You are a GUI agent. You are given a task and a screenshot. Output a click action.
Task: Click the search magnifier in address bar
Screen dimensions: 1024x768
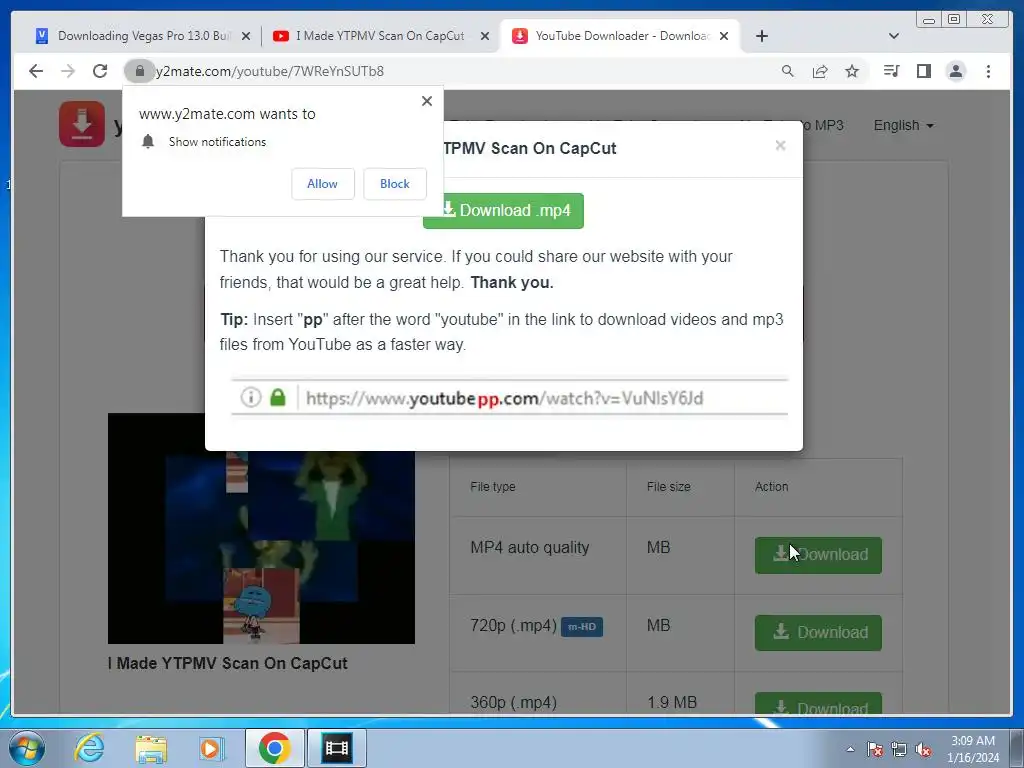click(788, 71)
